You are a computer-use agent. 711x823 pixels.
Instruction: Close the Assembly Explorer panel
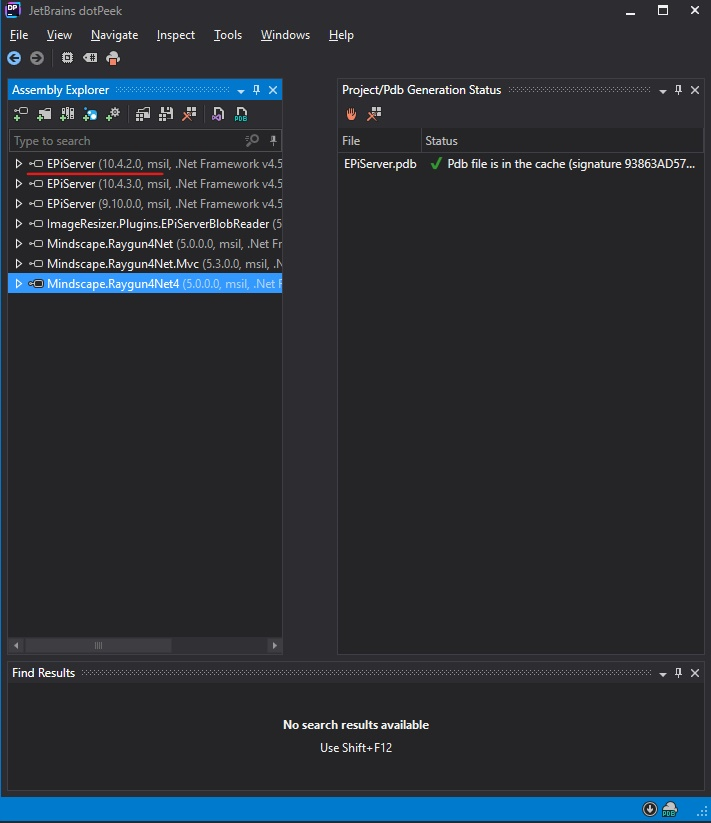click(273, 90)
